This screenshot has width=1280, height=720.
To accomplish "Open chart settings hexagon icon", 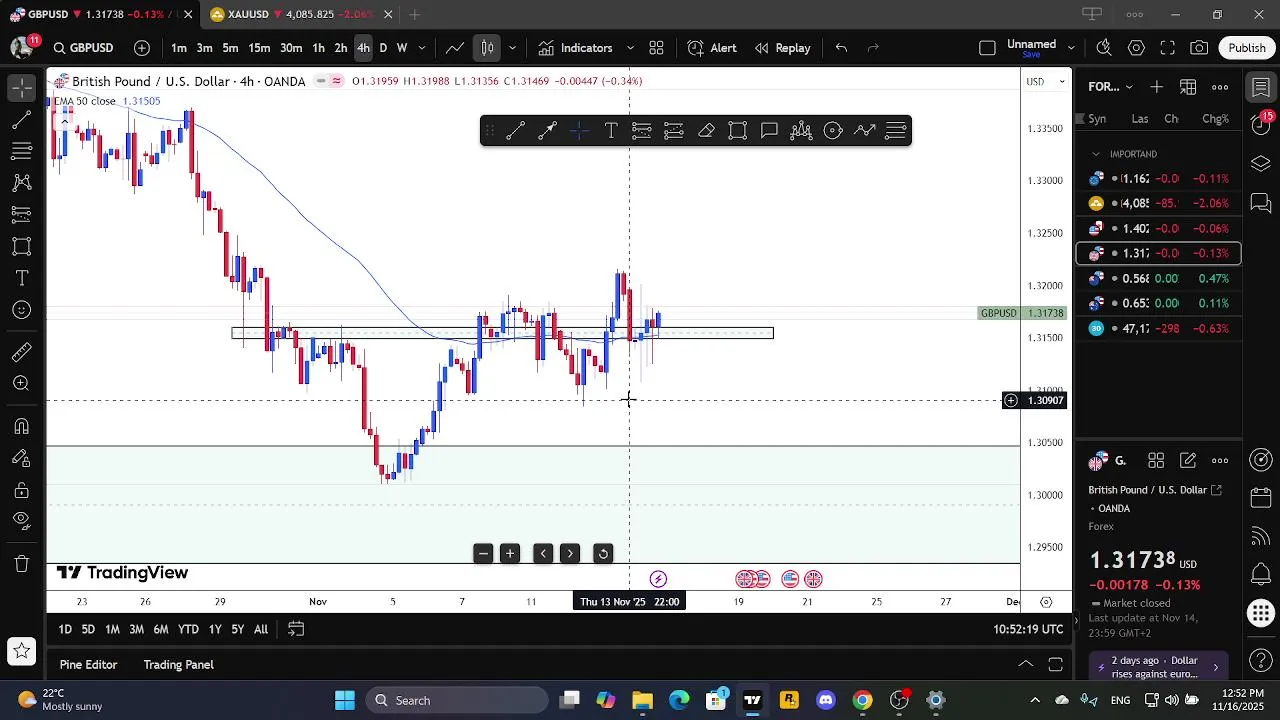I will (x=1136, y=48).
